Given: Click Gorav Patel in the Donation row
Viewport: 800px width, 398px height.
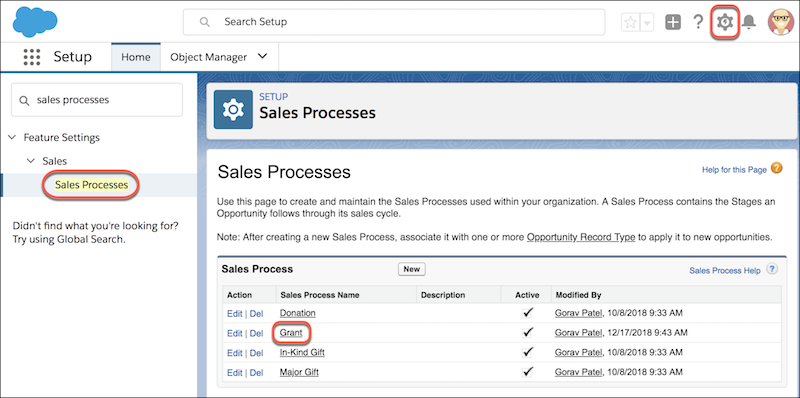Looking at the screenshot, I should (x=578, y=313).
